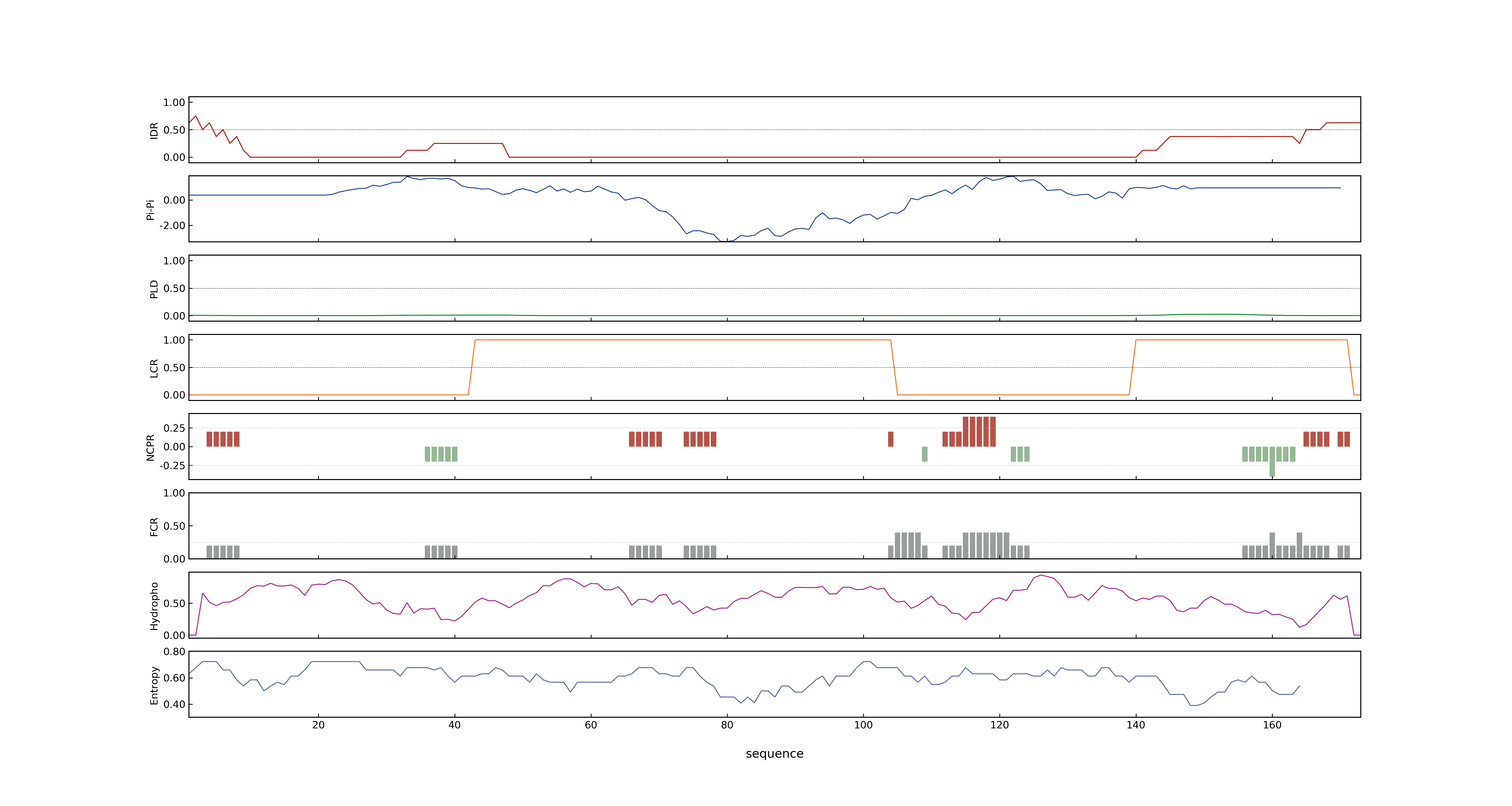Viewport: 1512px width, 806px height.
Task: Click the Entropy y-axis label
Action: [x=154, y=685]
